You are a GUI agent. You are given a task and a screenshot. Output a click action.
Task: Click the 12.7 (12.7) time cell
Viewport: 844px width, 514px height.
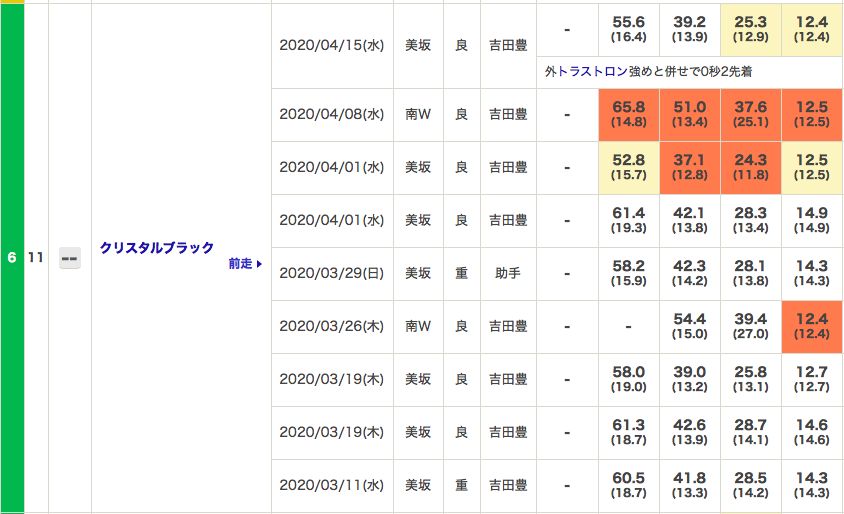pyautogui.click(x=812, y=379)
